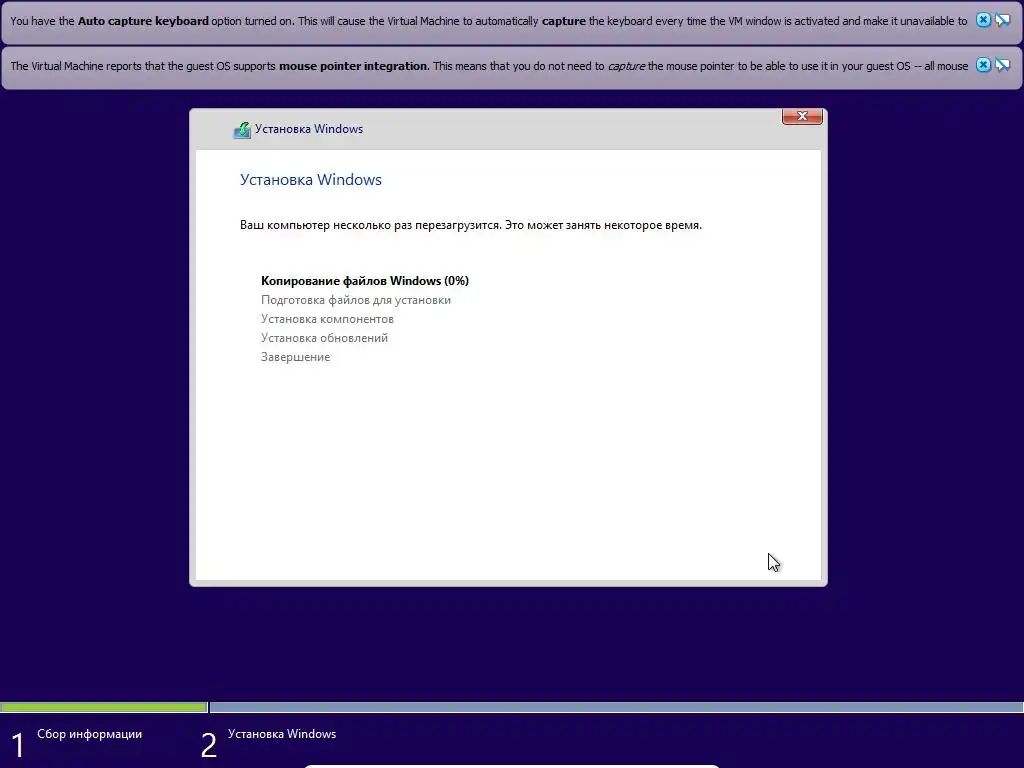1024x768 pixels.
Task: Close the Установка Windows dialog
Action: click(x=802, y=116)
